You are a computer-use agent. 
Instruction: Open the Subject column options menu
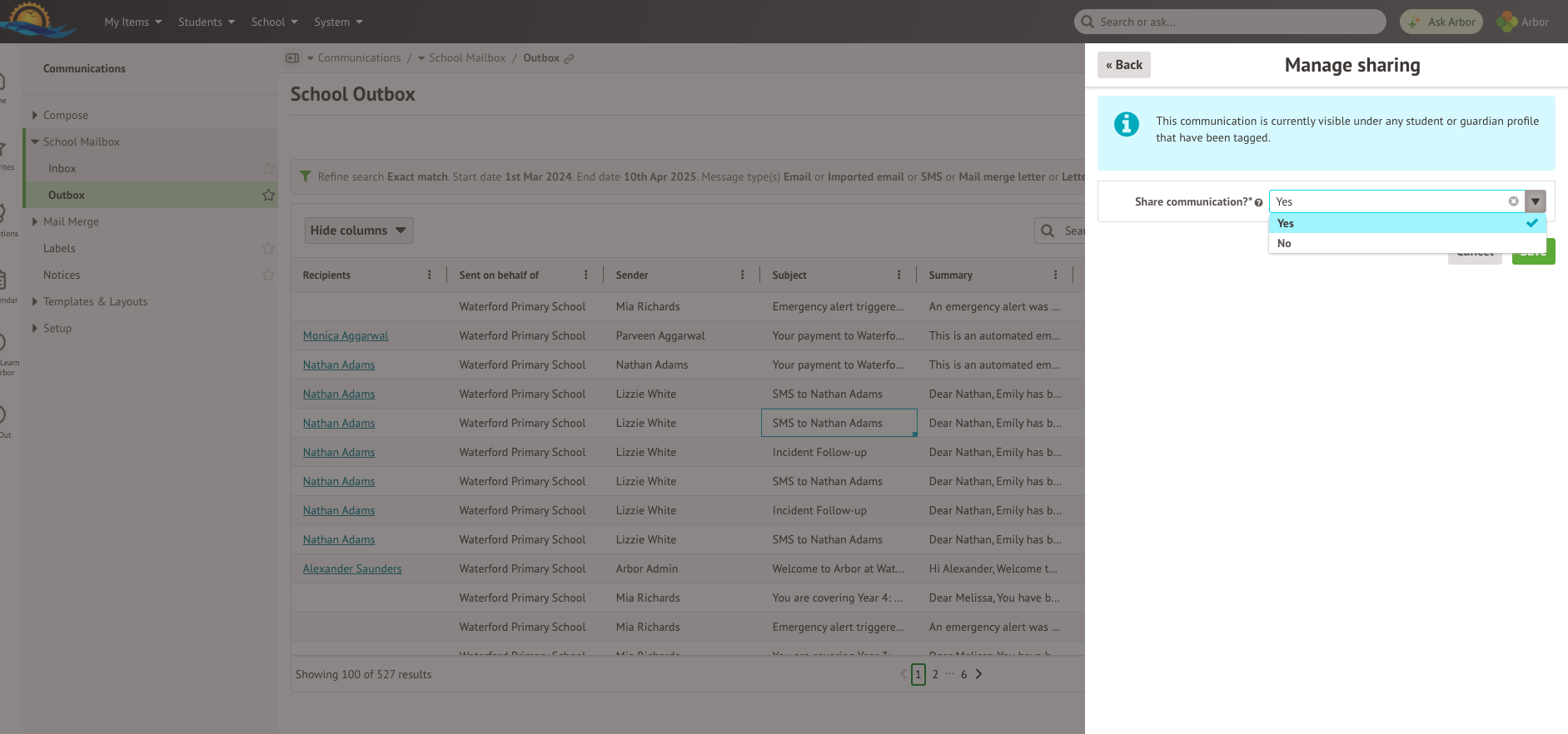point(898,275)
